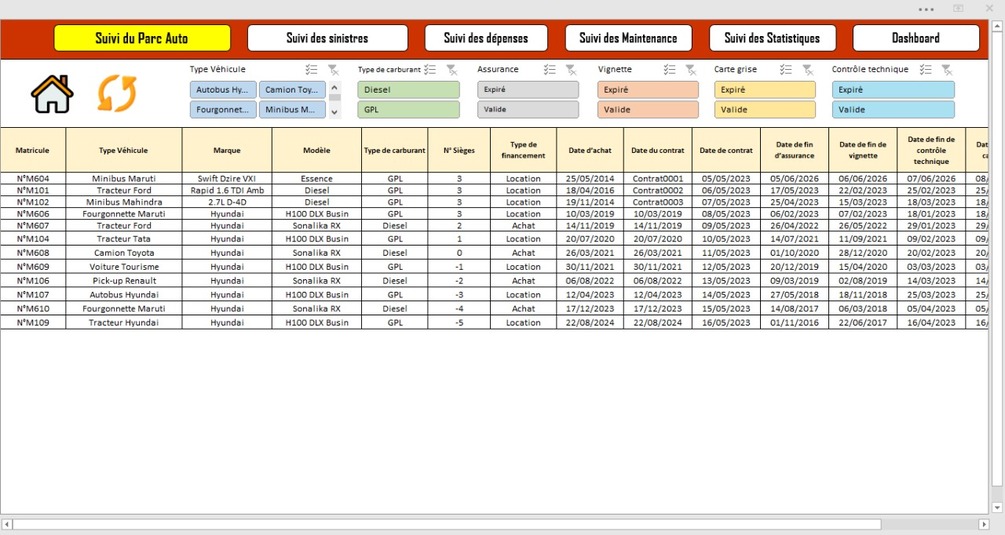Click the Date de fin d'assurance header
The width and height of the screenshot is (1005, 535).
(x=794, y=150)
